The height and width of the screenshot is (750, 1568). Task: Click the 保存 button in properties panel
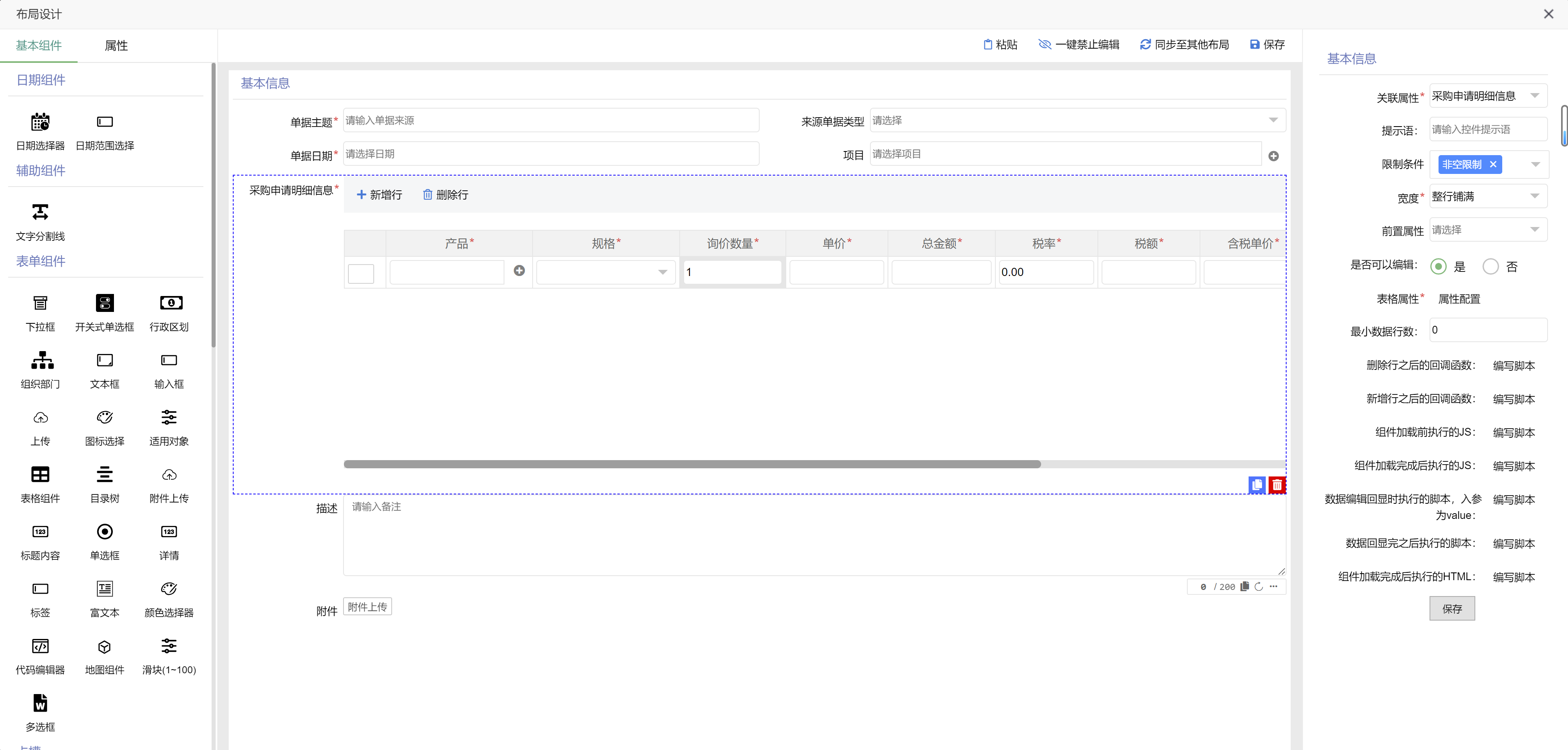(x=1451, y=608)
